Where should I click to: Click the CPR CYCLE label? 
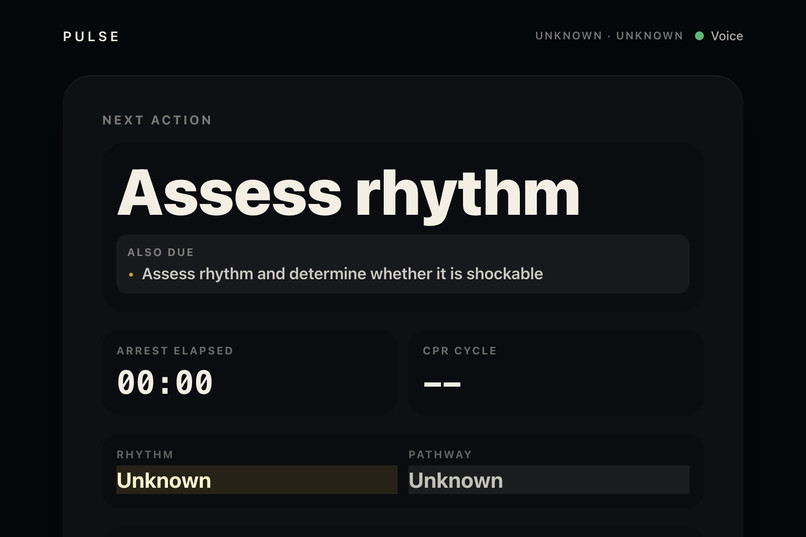coord(460,351)
